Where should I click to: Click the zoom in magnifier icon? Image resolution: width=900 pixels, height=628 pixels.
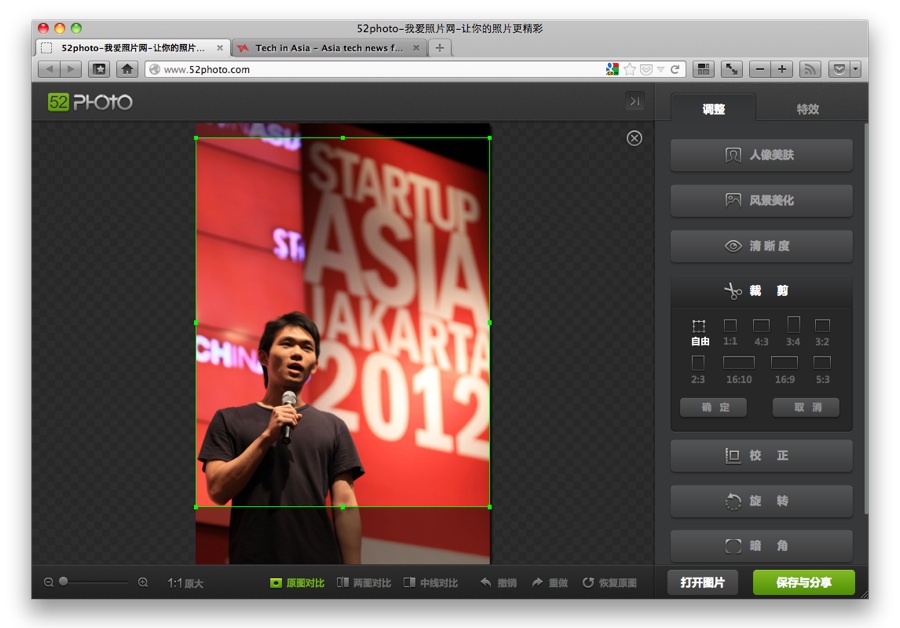(143, 583)
